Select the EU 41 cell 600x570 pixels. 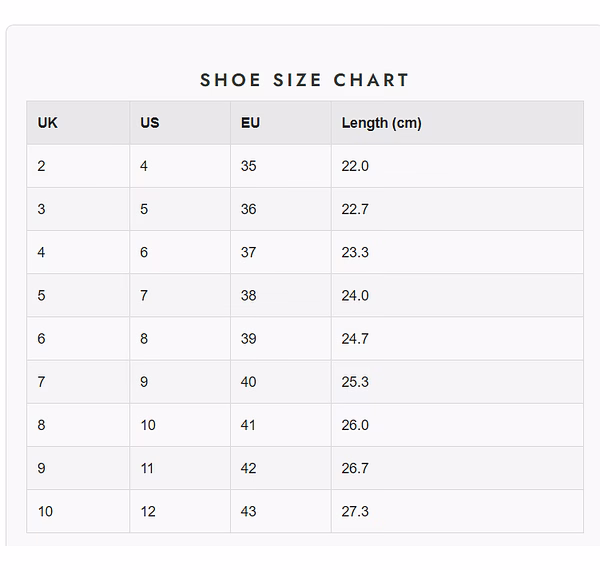click(249, 425)
